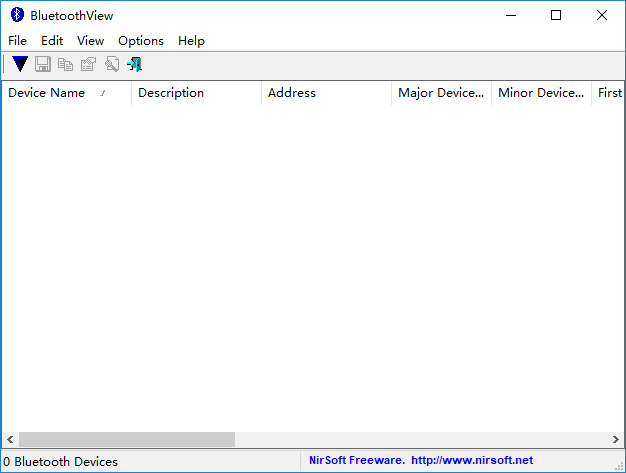Viewport: 626px width, 473px height.
Task: Open the nirsoft.net link in status bar
Action: pos(471,461)
